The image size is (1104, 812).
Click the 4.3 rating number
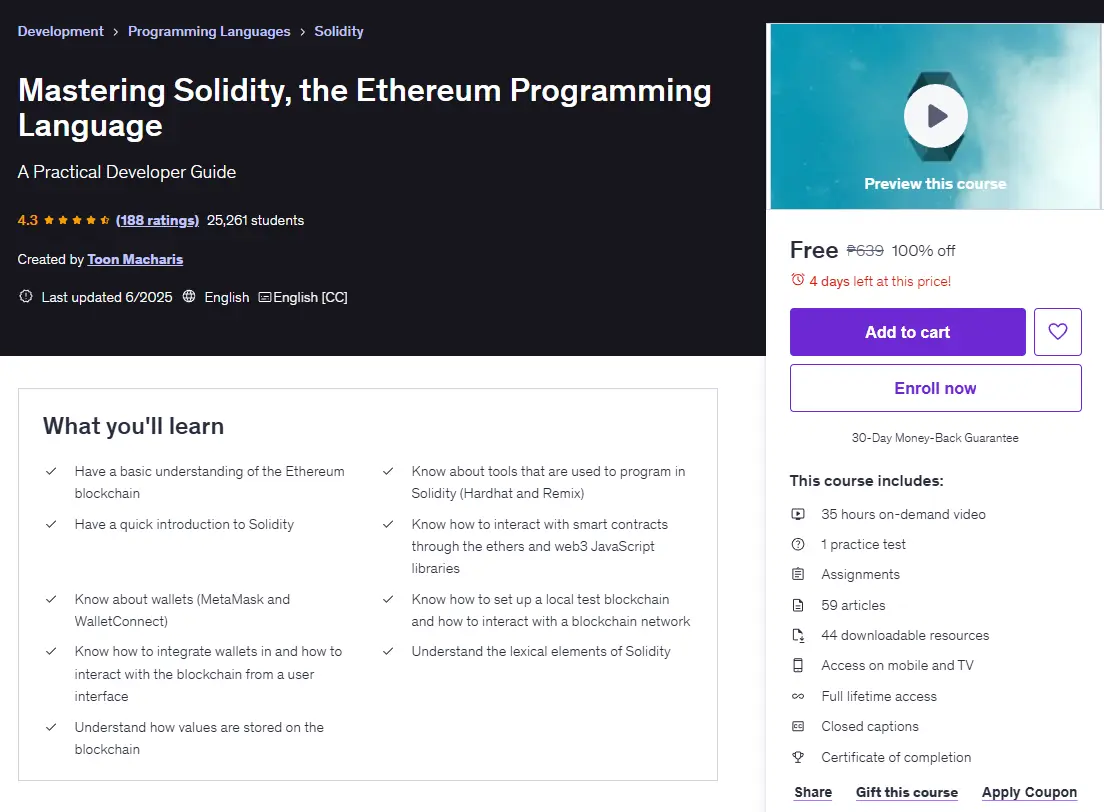[27, 220]
